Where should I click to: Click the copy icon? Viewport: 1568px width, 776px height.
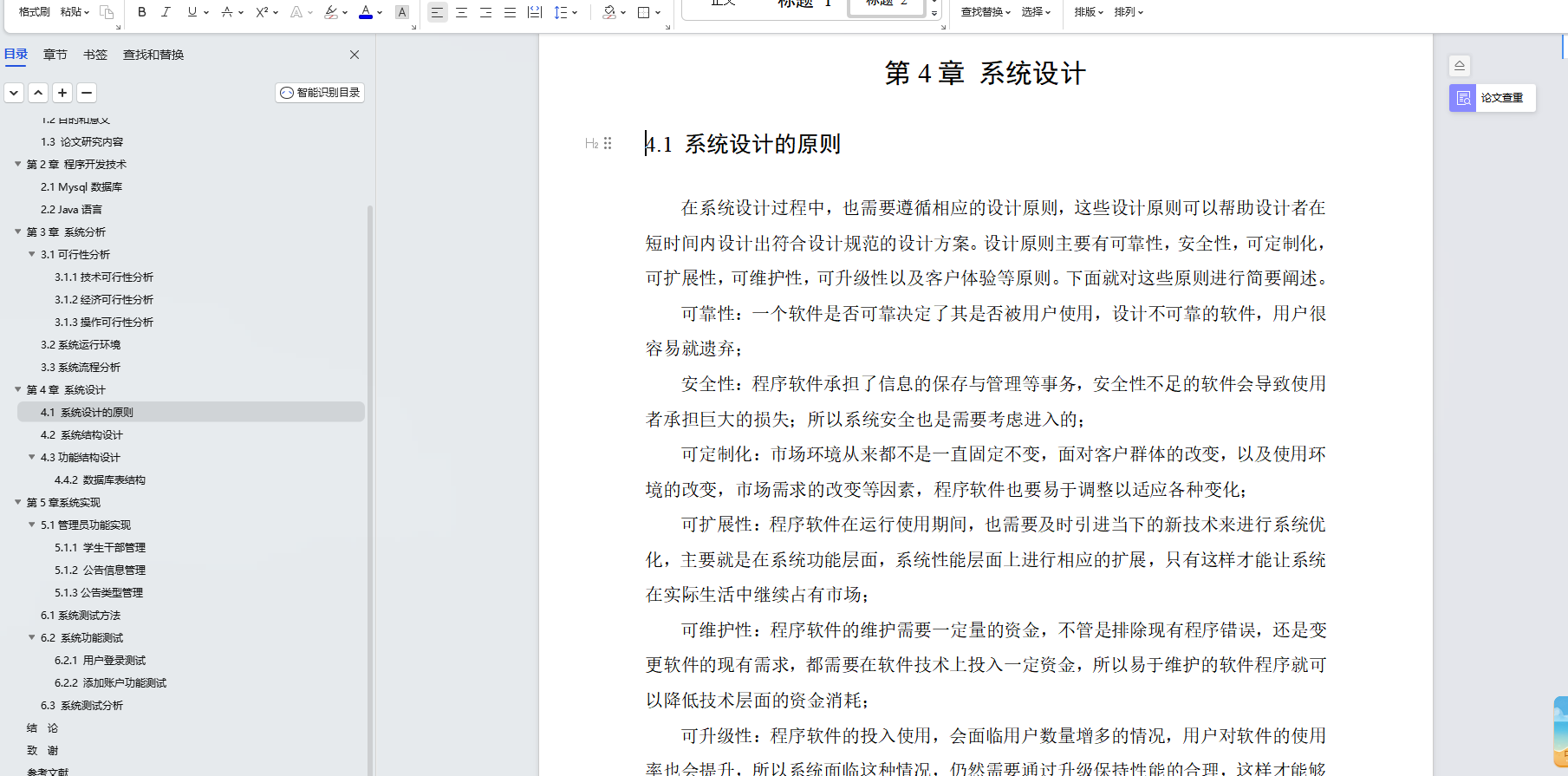click(107, 12)
